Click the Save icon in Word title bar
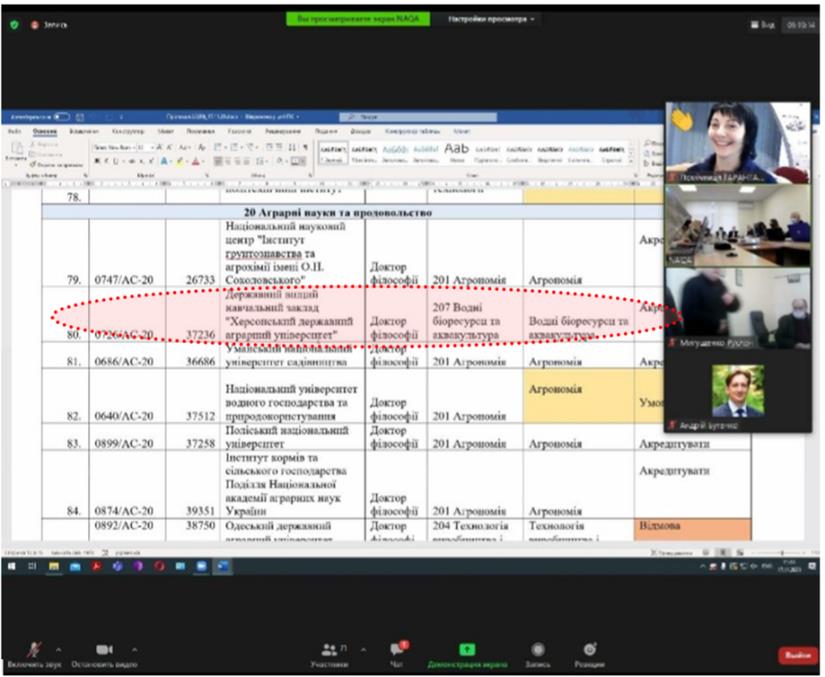Screen dimensions: 825x677 (80, 116)
